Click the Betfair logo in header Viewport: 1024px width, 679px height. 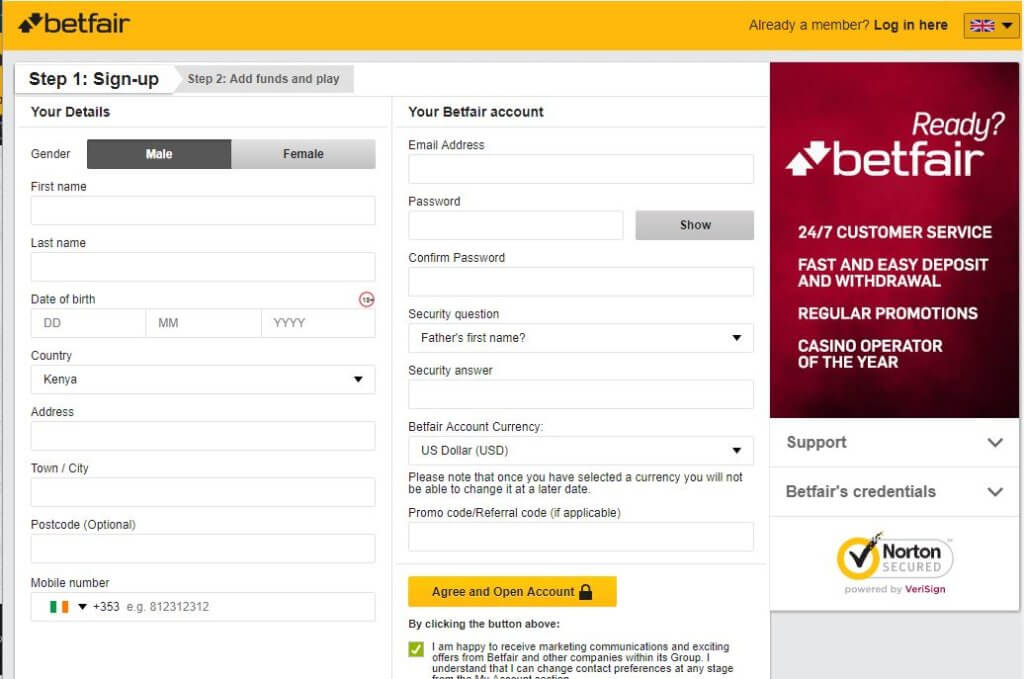click(74, 24)
